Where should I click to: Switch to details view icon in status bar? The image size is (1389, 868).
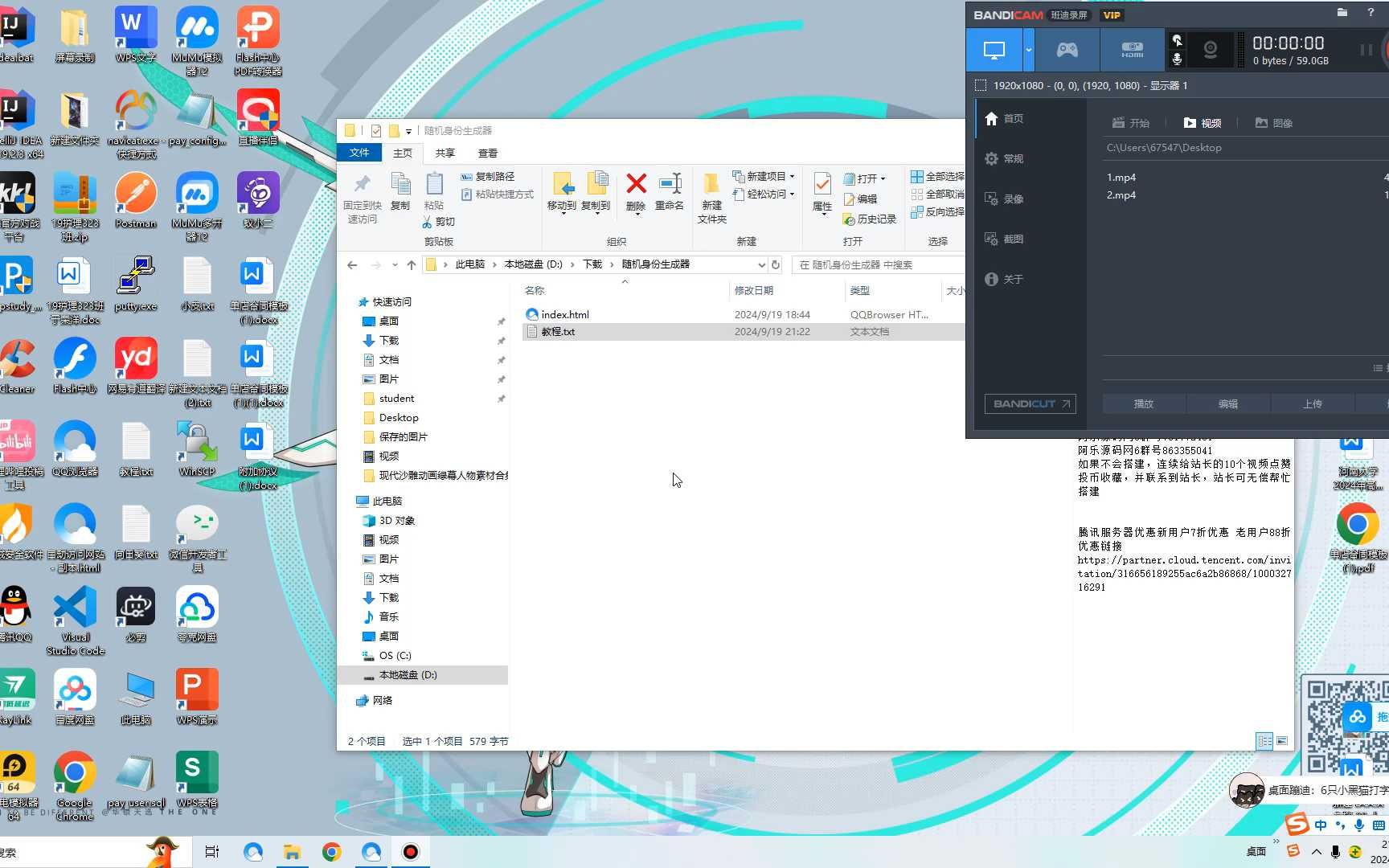coord(1264,741)
